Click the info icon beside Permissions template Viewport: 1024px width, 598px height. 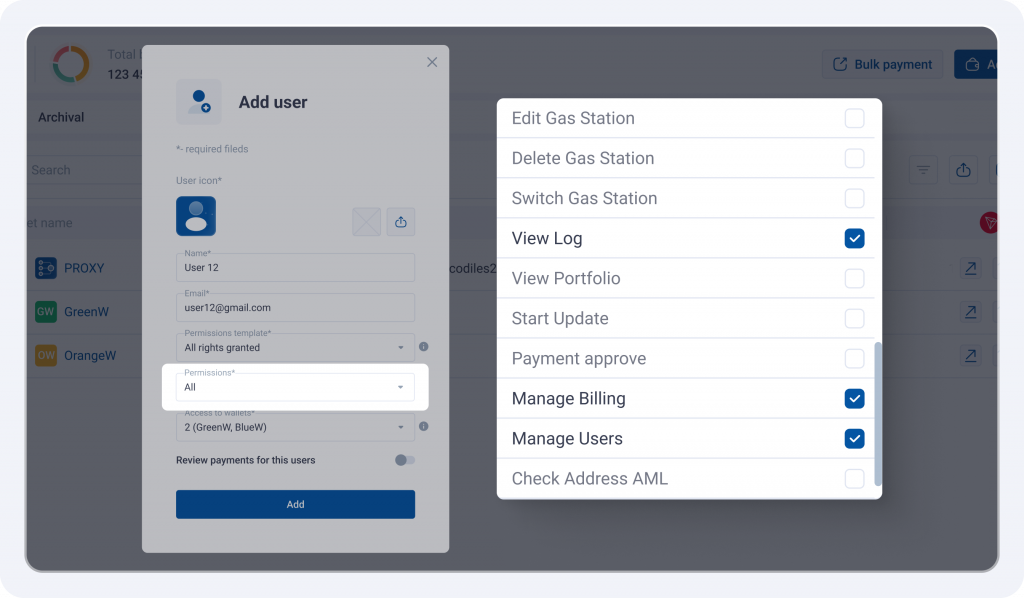[424, 347]
